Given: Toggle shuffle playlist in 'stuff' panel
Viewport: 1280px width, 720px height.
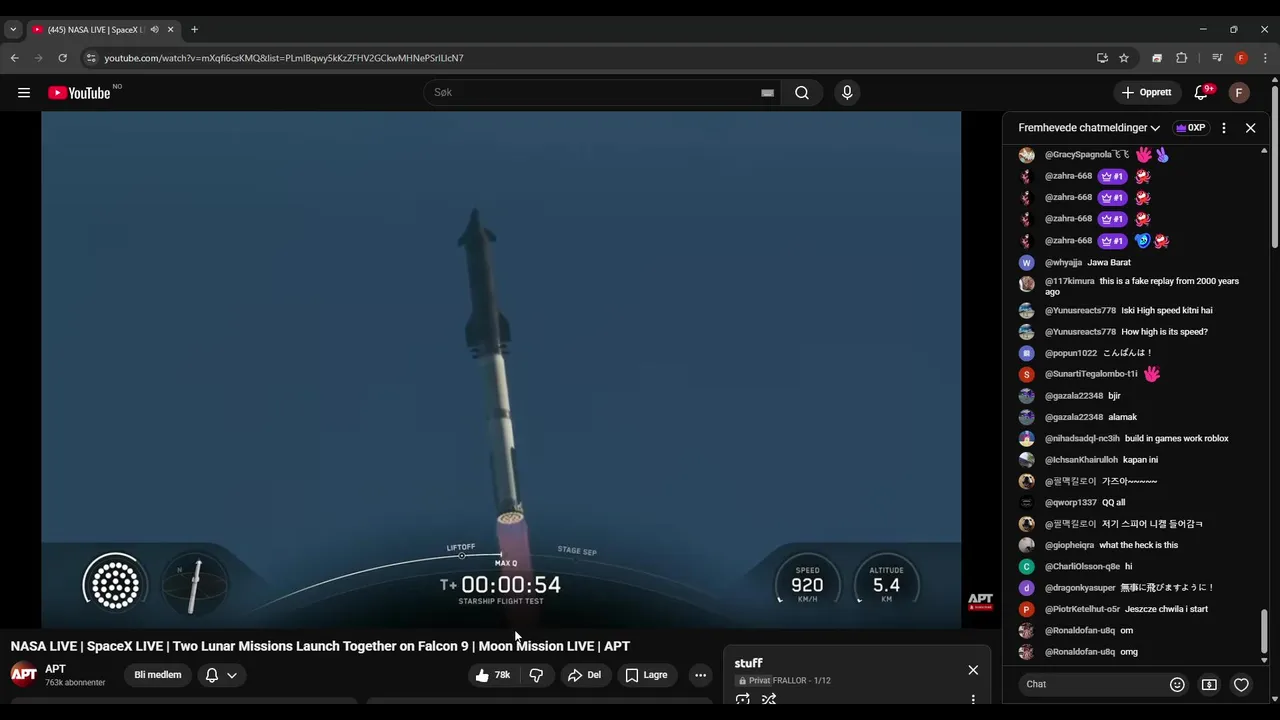Looking at the screenshot, I should 768,699.
